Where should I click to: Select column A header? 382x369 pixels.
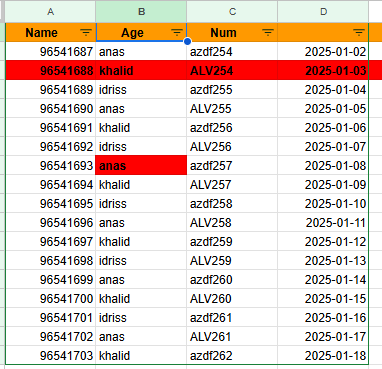[50, 12]
